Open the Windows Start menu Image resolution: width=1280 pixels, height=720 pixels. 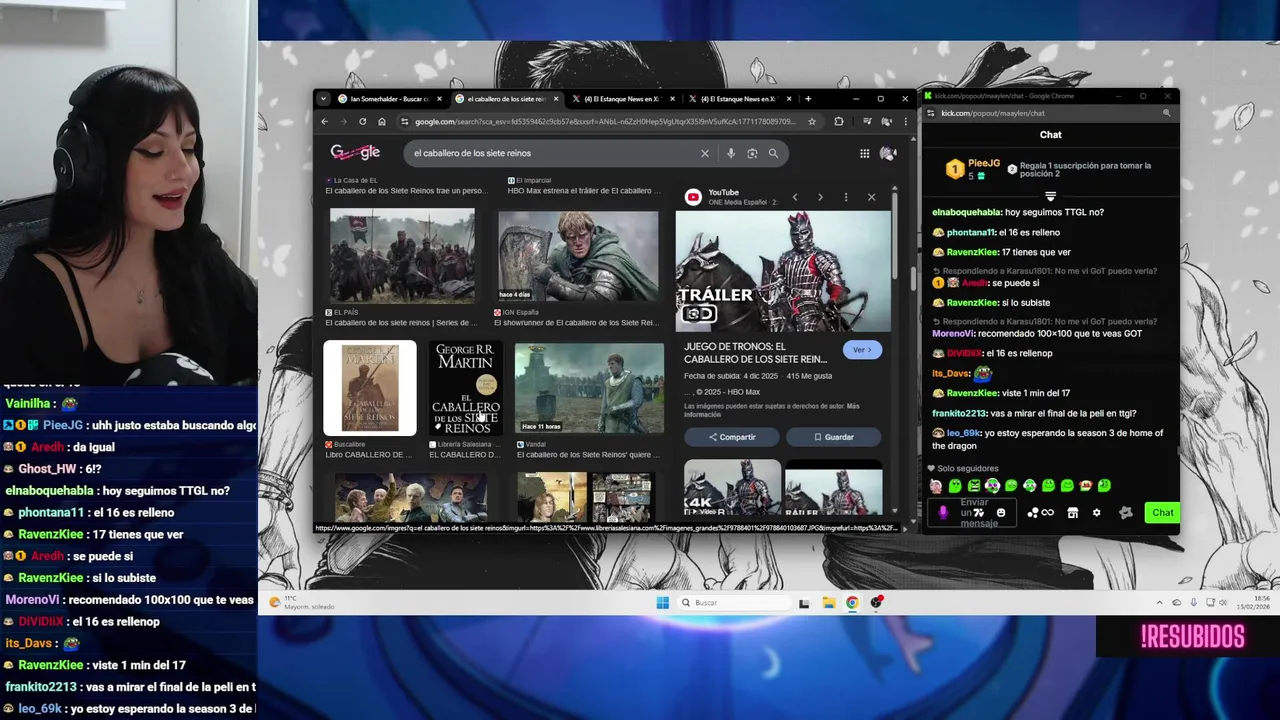662,602
